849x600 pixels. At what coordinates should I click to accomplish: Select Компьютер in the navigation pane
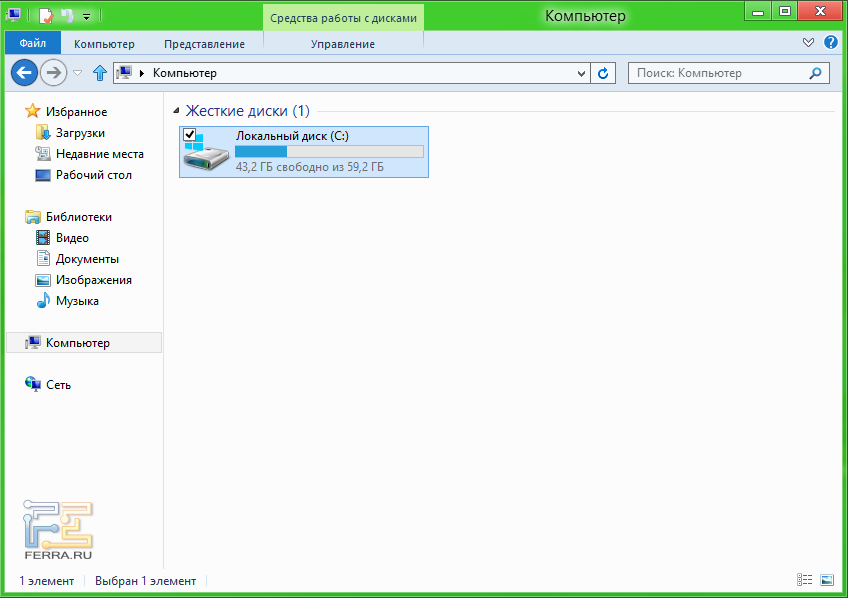click(x=84, y=343)
